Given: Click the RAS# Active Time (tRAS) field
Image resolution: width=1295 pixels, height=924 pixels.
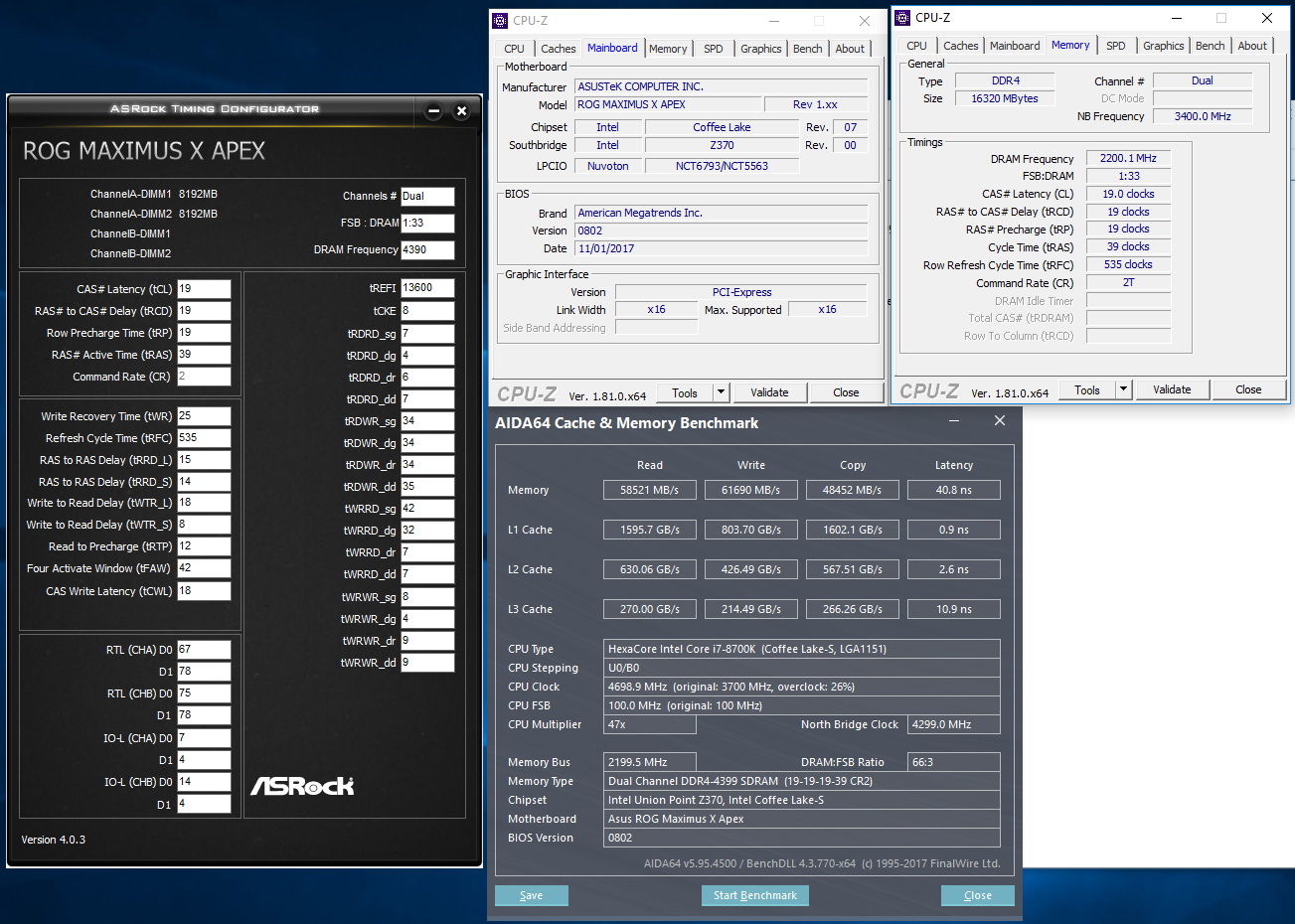Looking at the screenshot, I should (x=204, y=355).
